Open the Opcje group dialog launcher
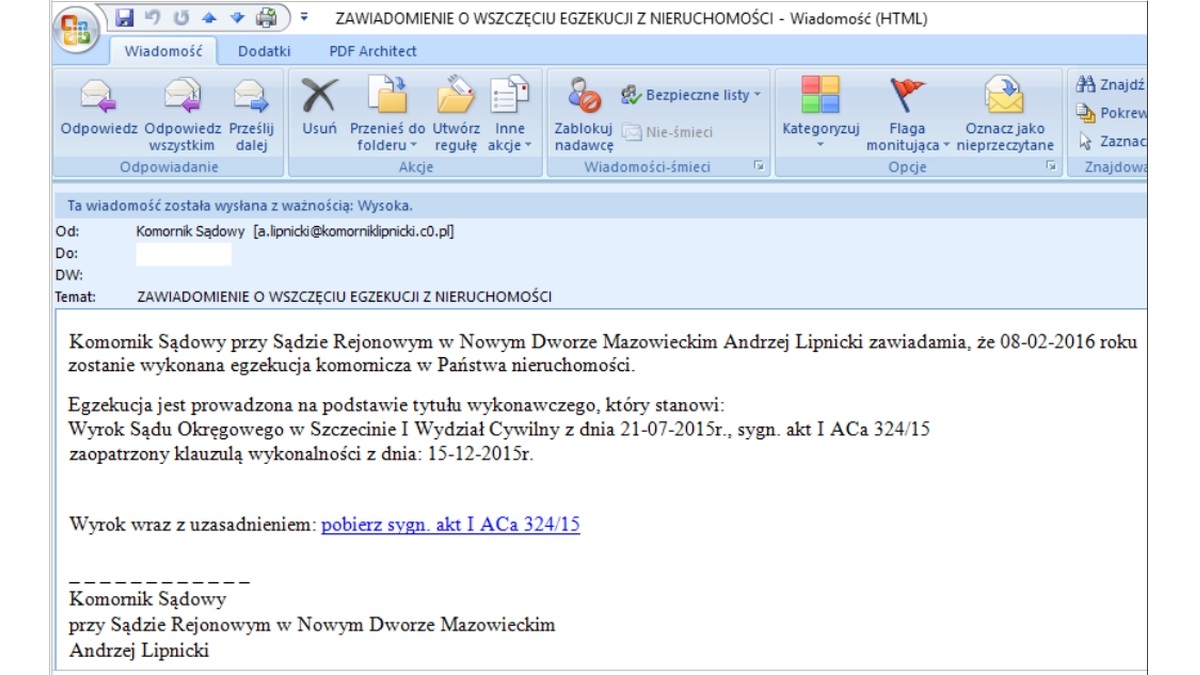This screenshot has height=675, width=1200. coord(1051,167)
